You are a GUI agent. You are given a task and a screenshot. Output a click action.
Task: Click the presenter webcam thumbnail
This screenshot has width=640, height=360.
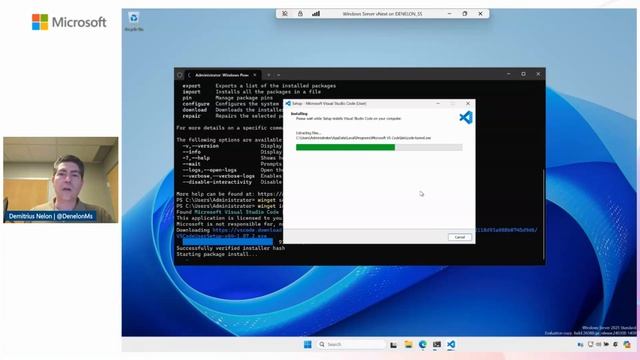click(60, 180)
